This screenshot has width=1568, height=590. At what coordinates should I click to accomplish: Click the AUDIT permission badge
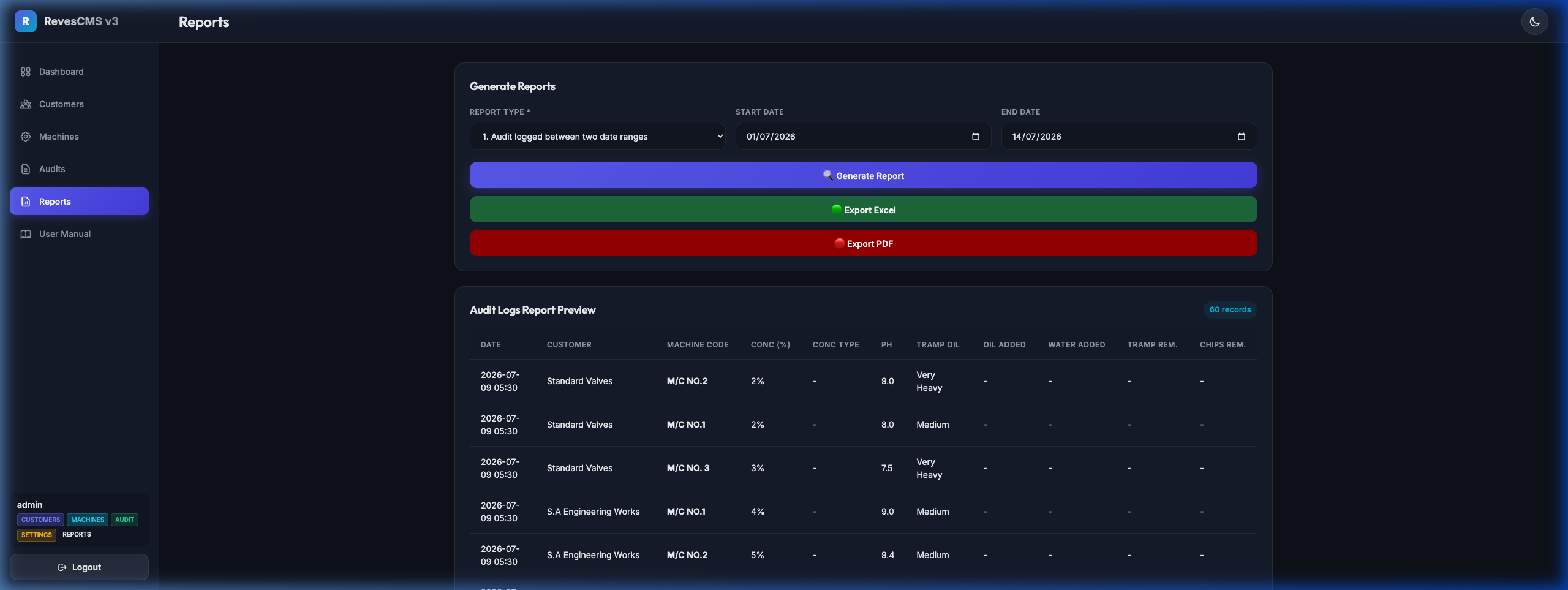[124, 520]
